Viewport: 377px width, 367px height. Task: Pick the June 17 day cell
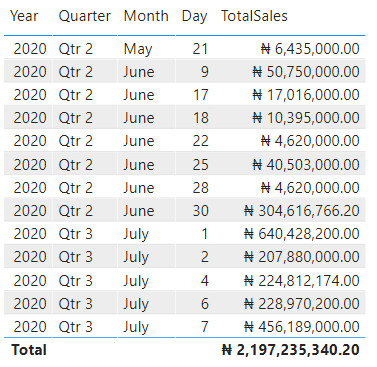tap(201, 95)
